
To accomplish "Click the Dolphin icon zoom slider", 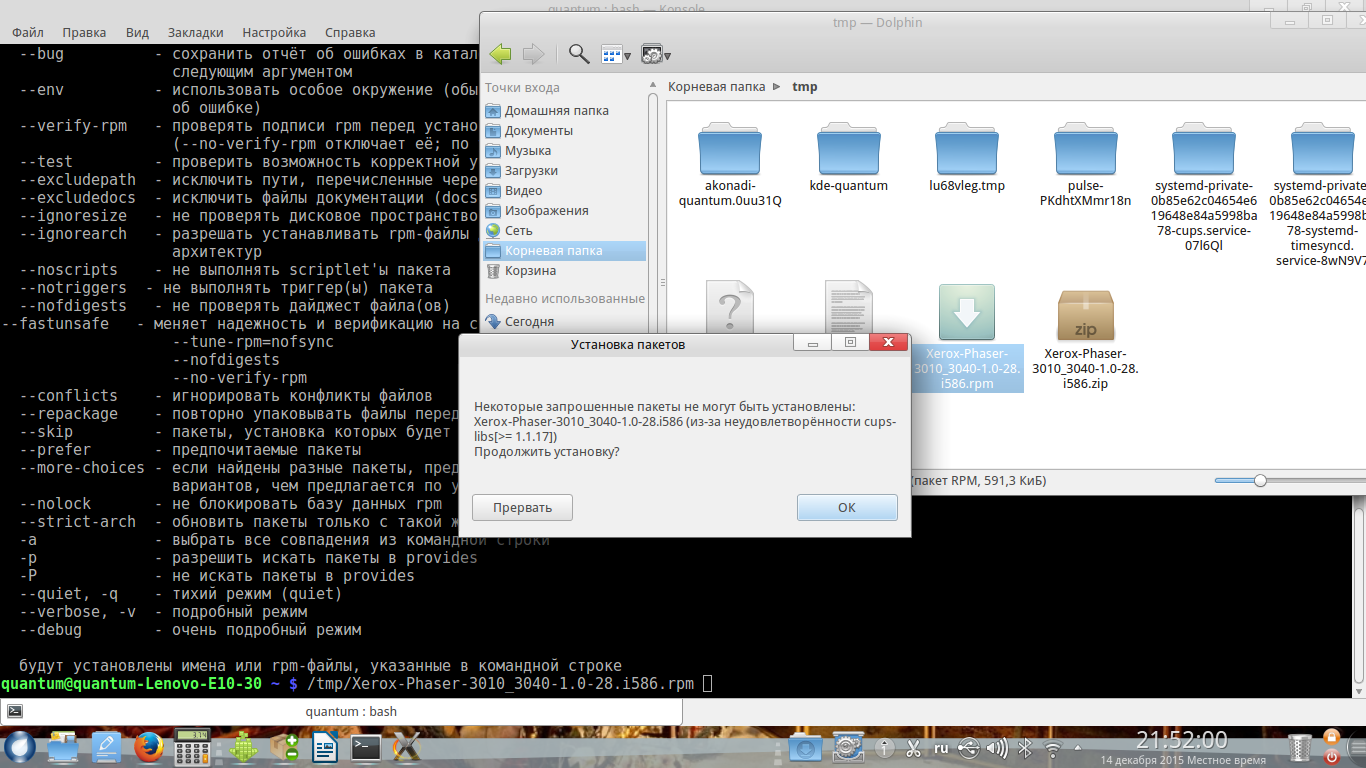I will tap(1260, 481).
